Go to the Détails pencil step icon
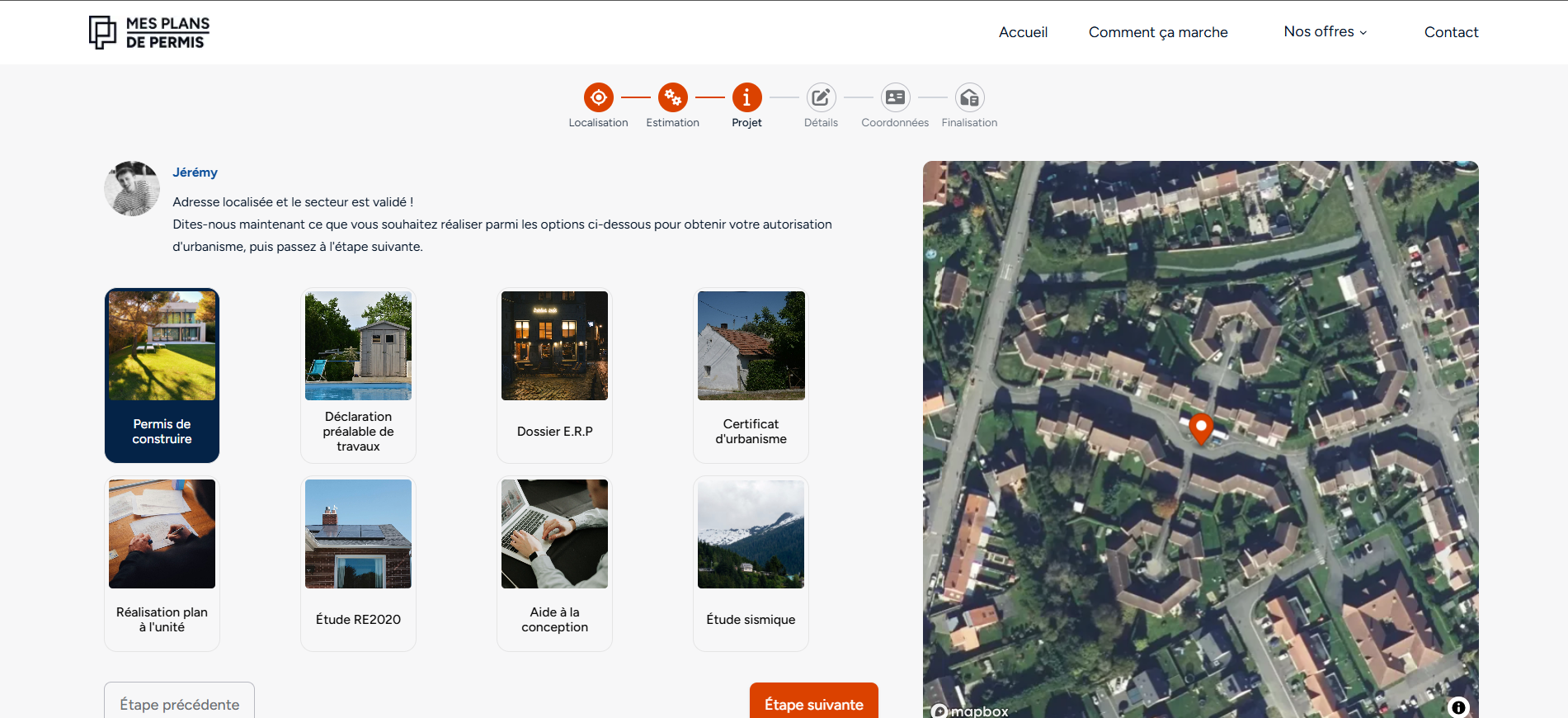The width and height of the screenshot is (1568, 718). pyautogui.click(x=821, y=97)
